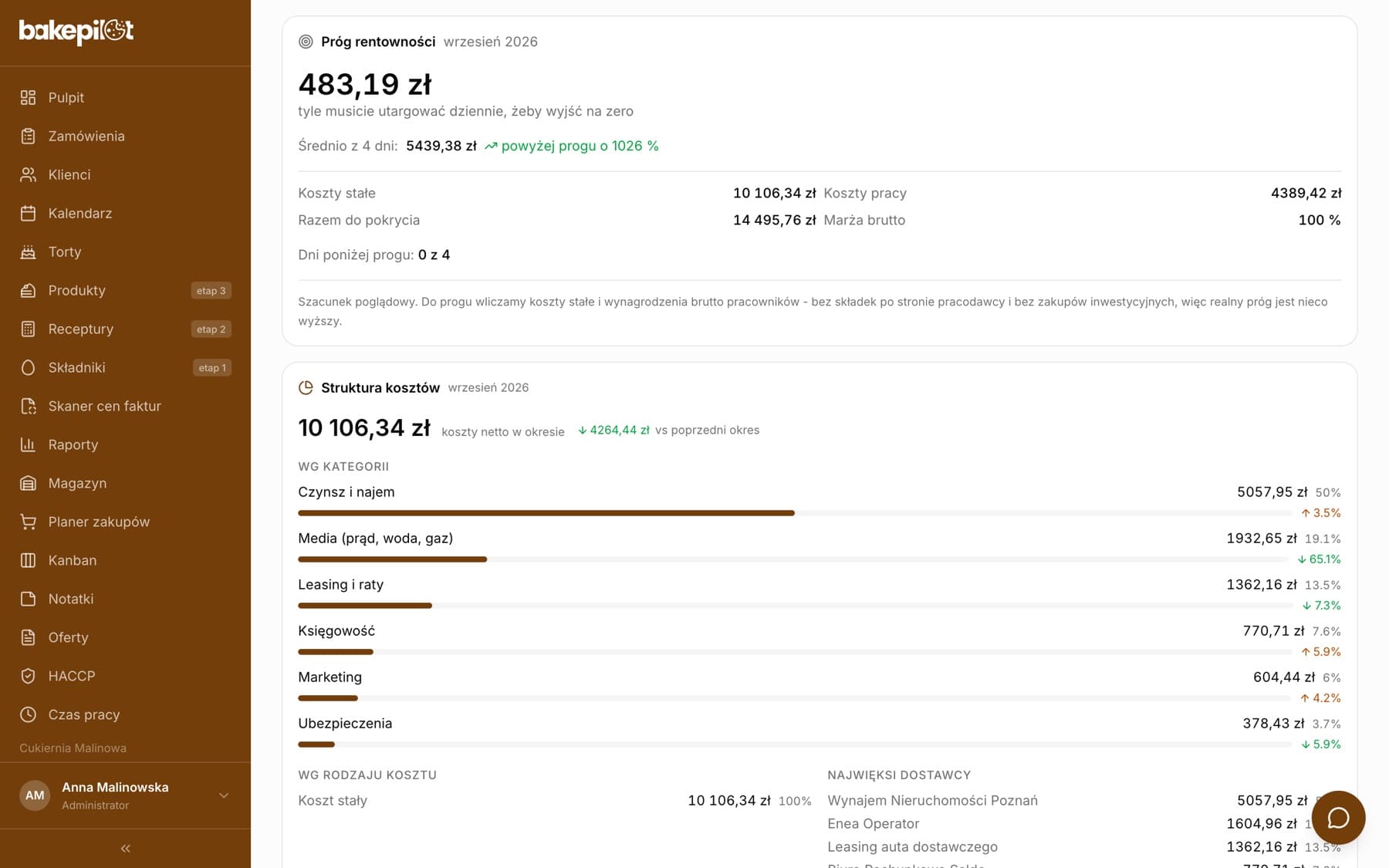Click the Marketing category label

(x=330, y=677)
